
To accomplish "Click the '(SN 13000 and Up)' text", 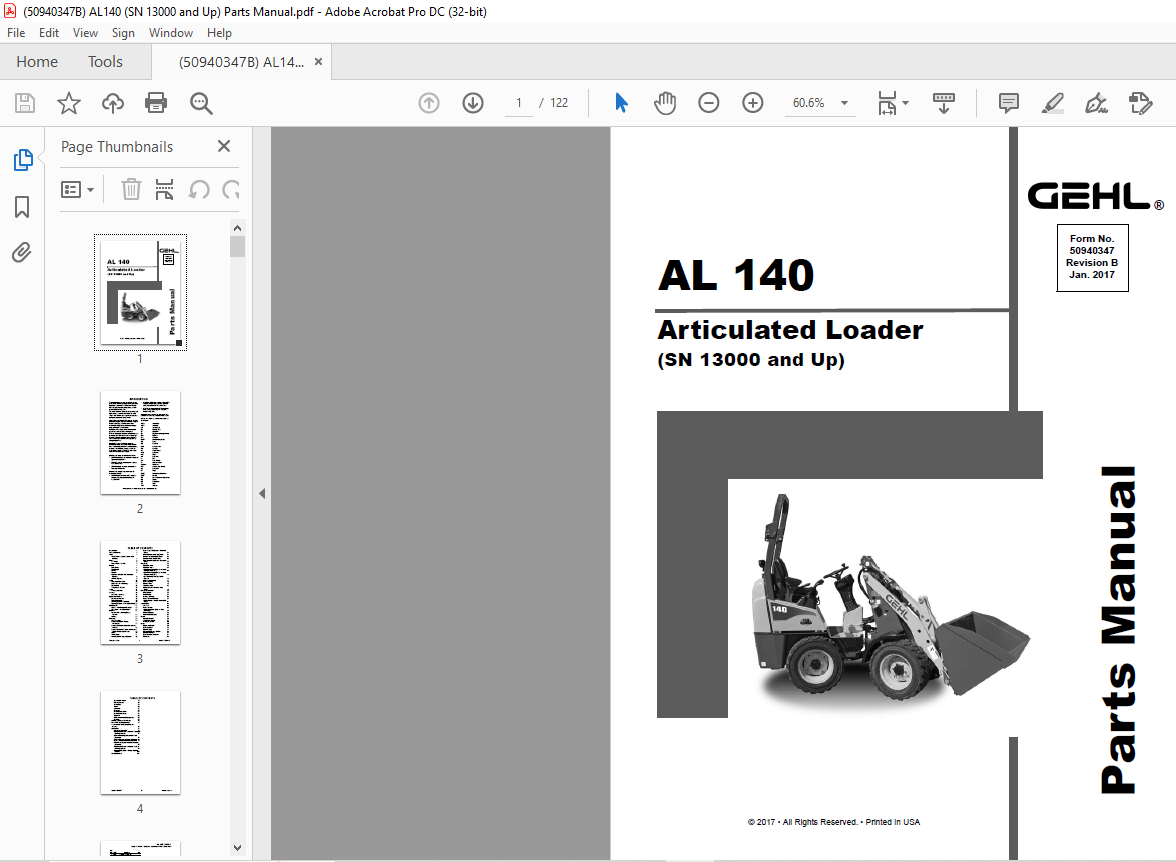I will 751,360.
